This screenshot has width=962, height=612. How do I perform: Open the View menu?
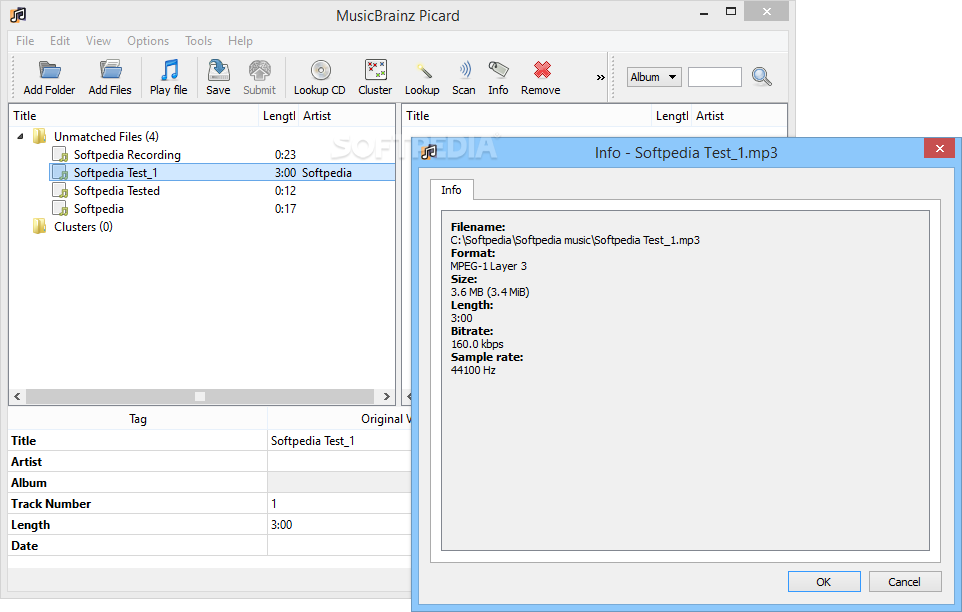(98, 41)
